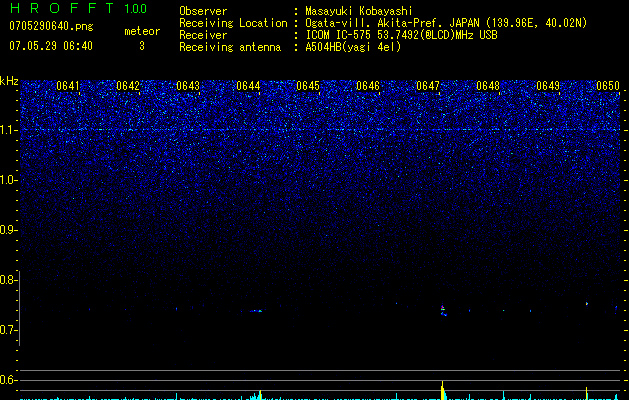629x400 pixels.
Task: Click the 0650 time marker
Action: (x=608, y=86)
